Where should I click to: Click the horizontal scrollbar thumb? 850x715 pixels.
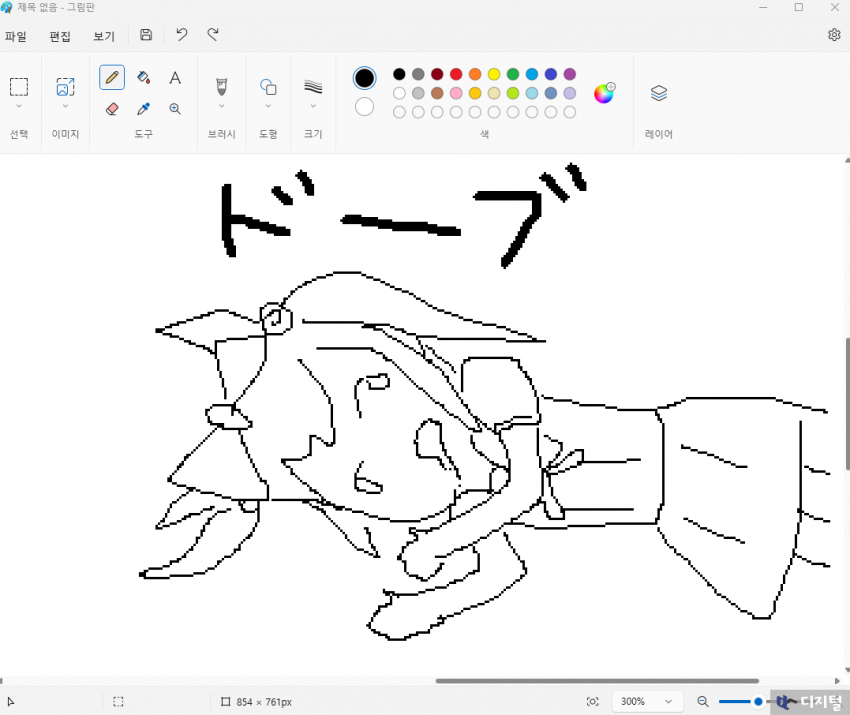[x=597, y=681]
